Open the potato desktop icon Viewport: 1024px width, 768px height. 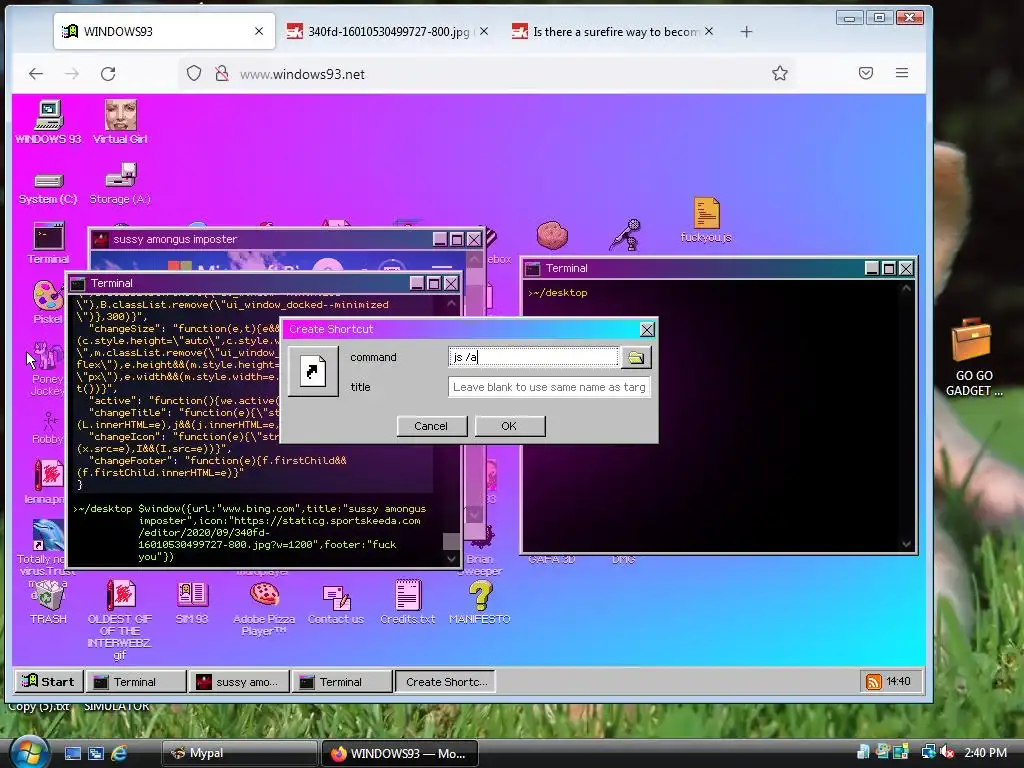click(552, 236)
